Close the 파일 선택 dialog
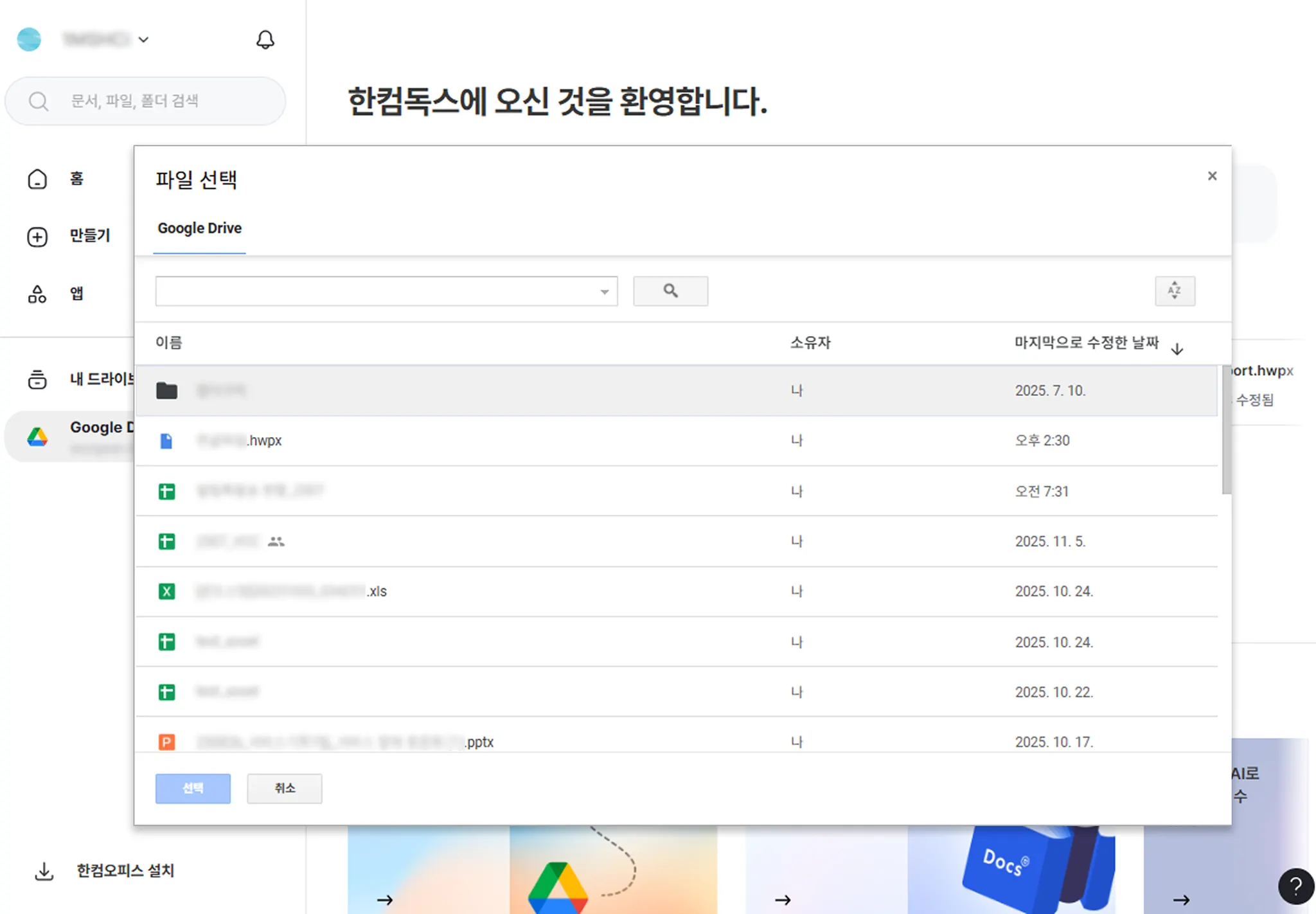Image resolution: width=1316 pixels, height=914 pixels. pyautogui.click(x=1212, y=176)
